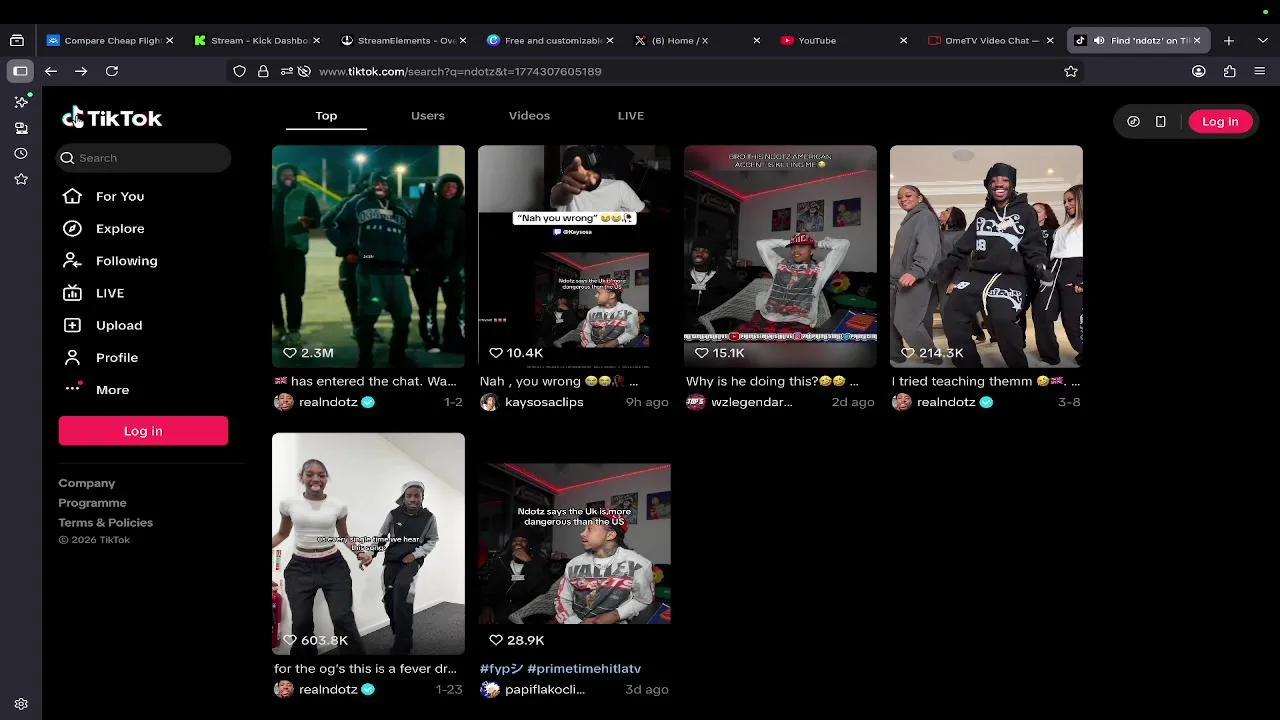1280x720 pixels.
Task: Open the video with 603.8K likes
Action: pos(368,543)
